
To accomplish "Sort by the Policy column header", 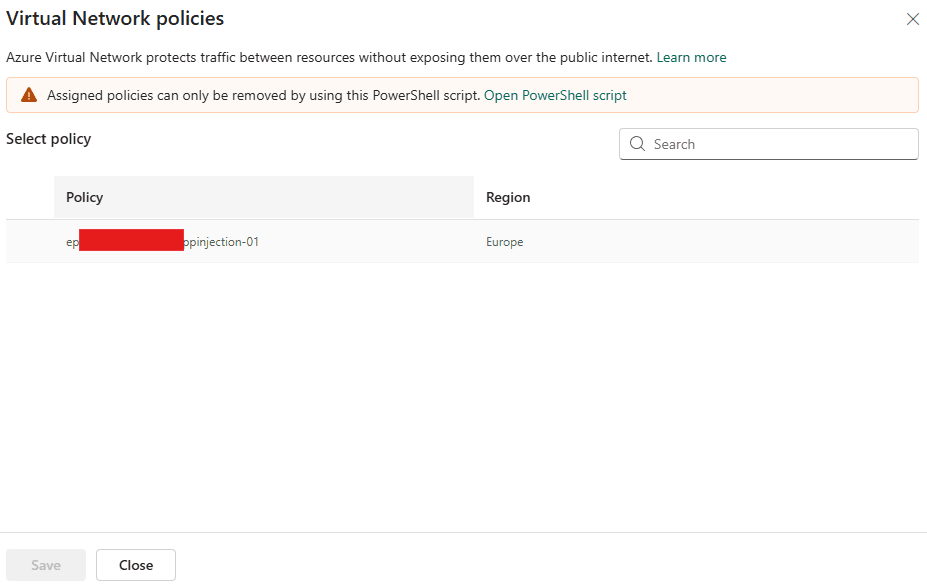I will click(85, 197).
